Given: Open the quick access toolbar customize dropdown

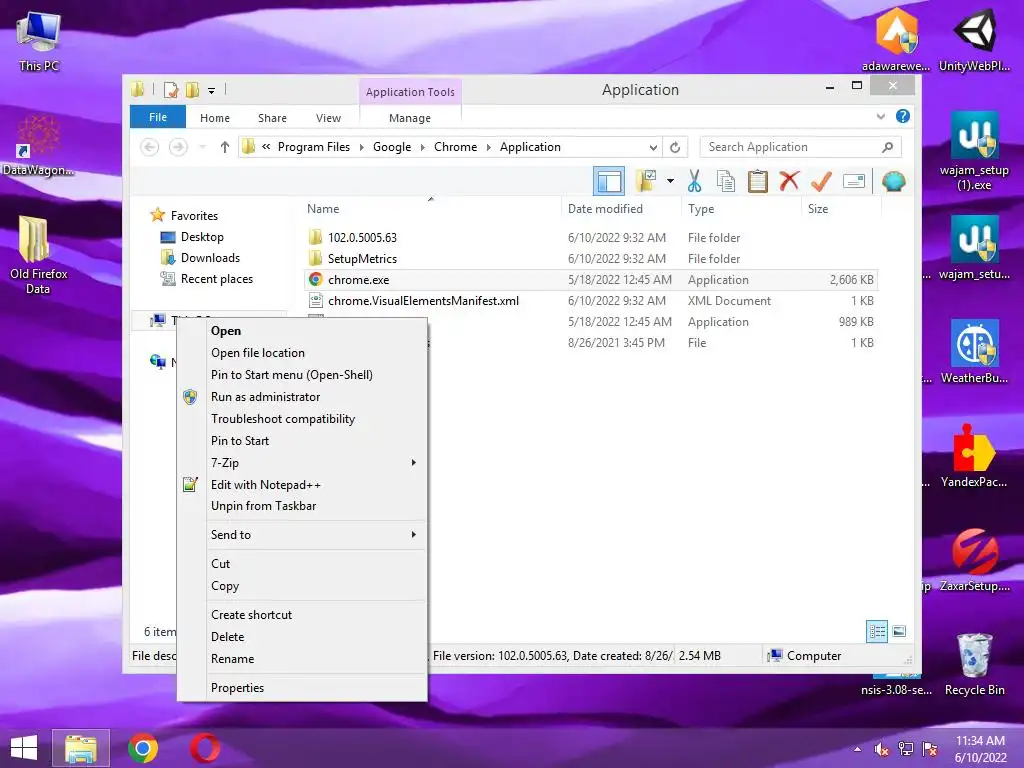Looking at the screenshot, I should (x=212, y=90).
